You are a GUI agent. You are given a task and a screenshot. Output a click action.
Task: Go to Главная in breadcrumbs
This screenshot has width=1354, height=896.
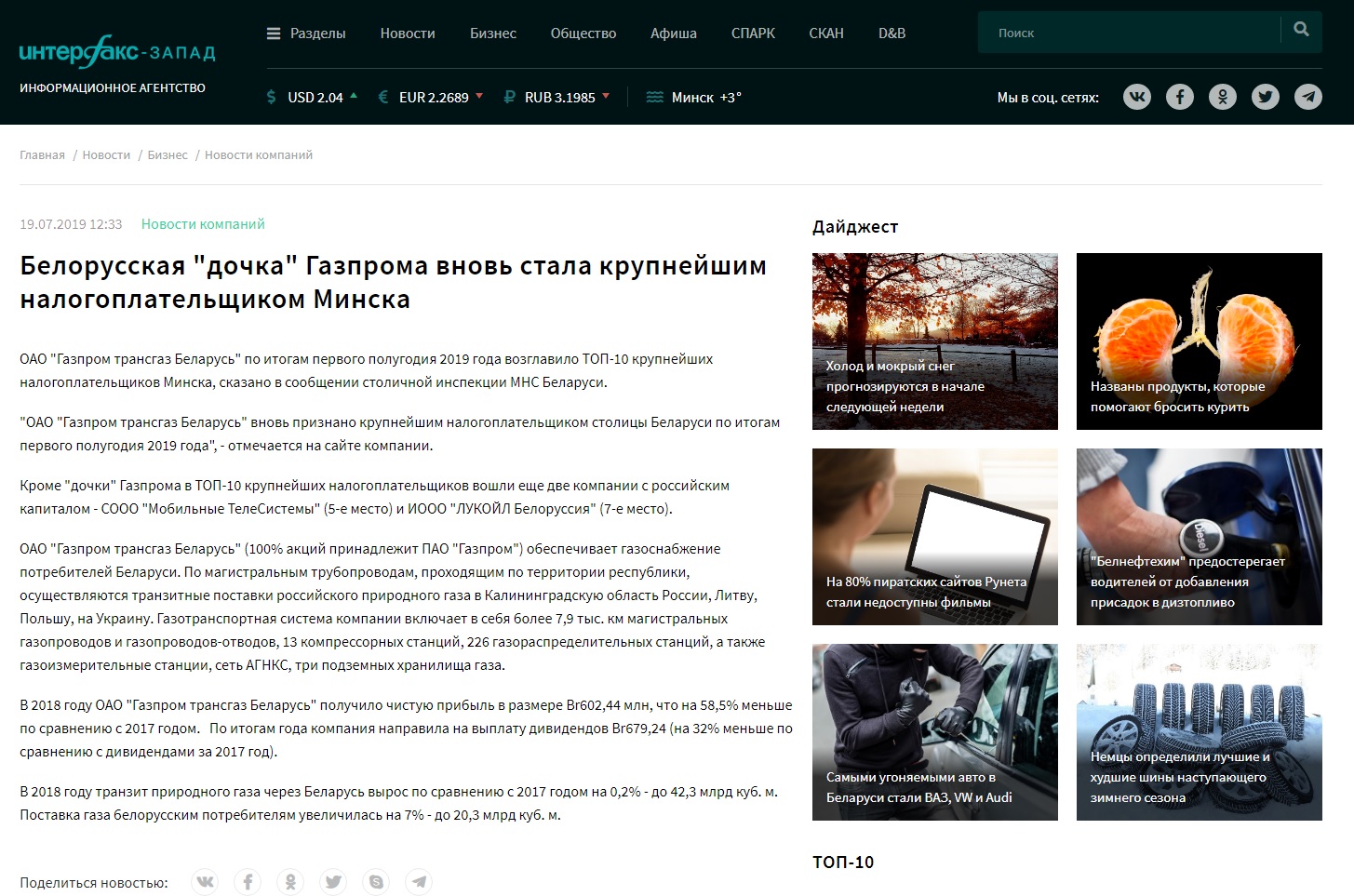(x=43, y=155)
